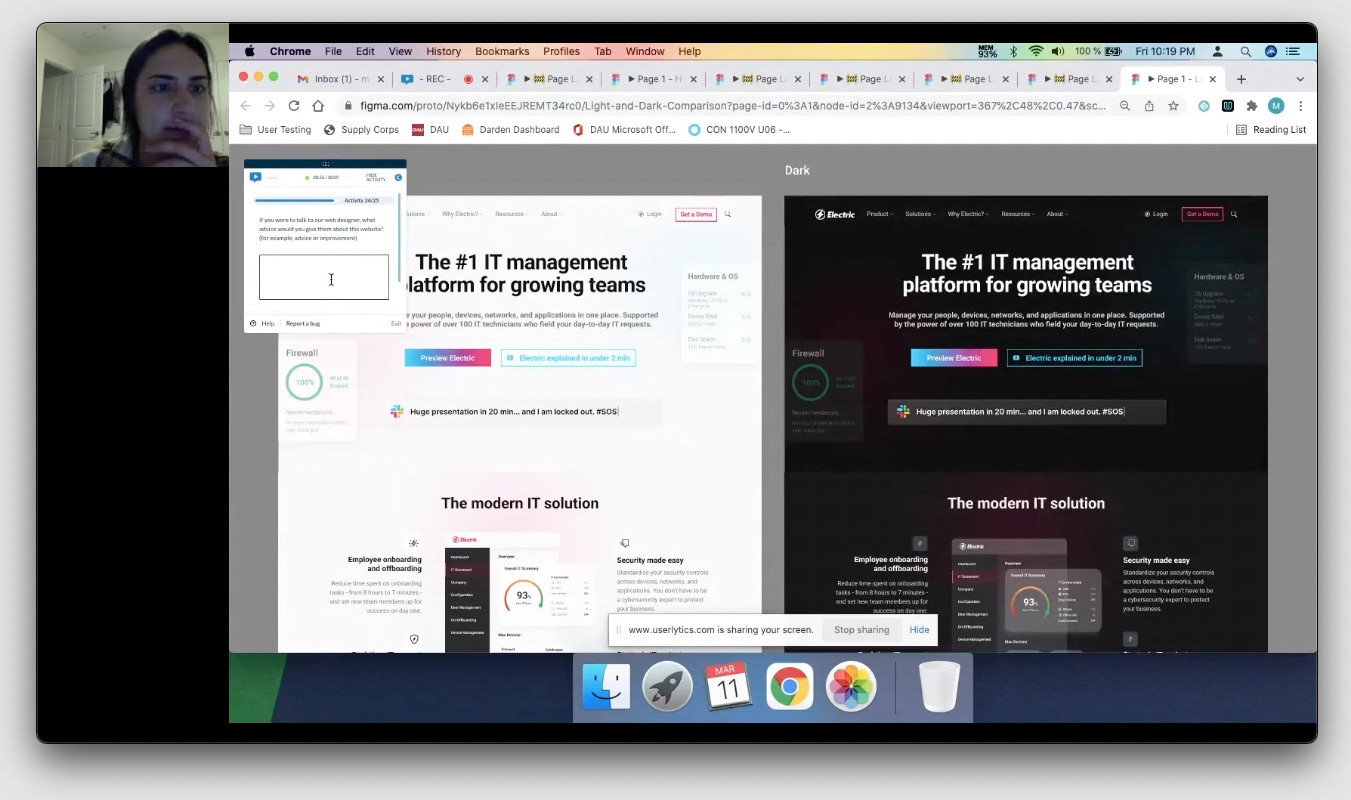Expand Why Electric? in the light mockup
This screenshot has width=1351, height=800.
tap(461, 214)
